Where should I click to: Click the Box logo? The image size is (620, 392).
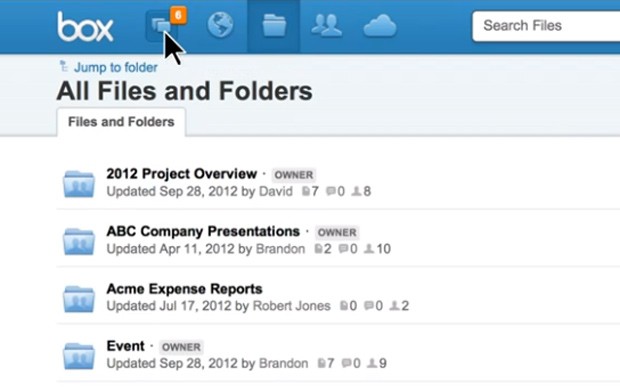pos(85,27)
